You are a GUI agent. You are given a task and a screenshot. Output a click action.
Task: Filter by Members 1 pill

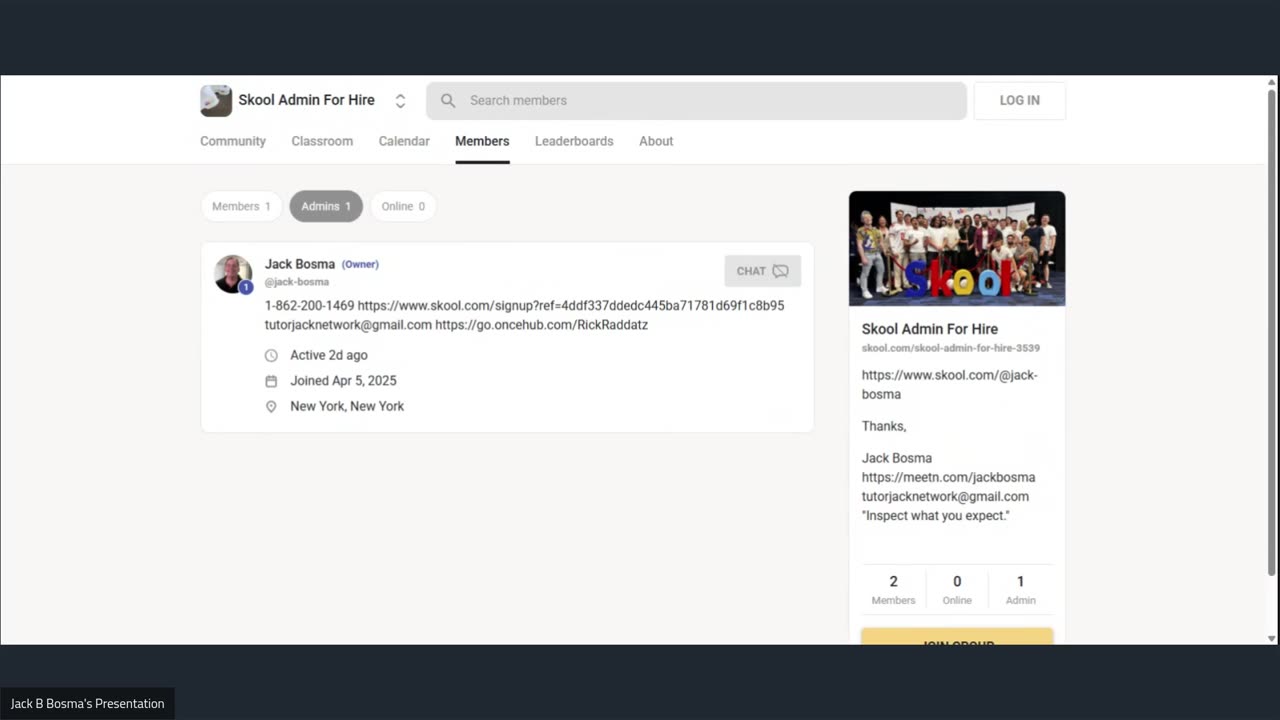click(x=242, y=206)
